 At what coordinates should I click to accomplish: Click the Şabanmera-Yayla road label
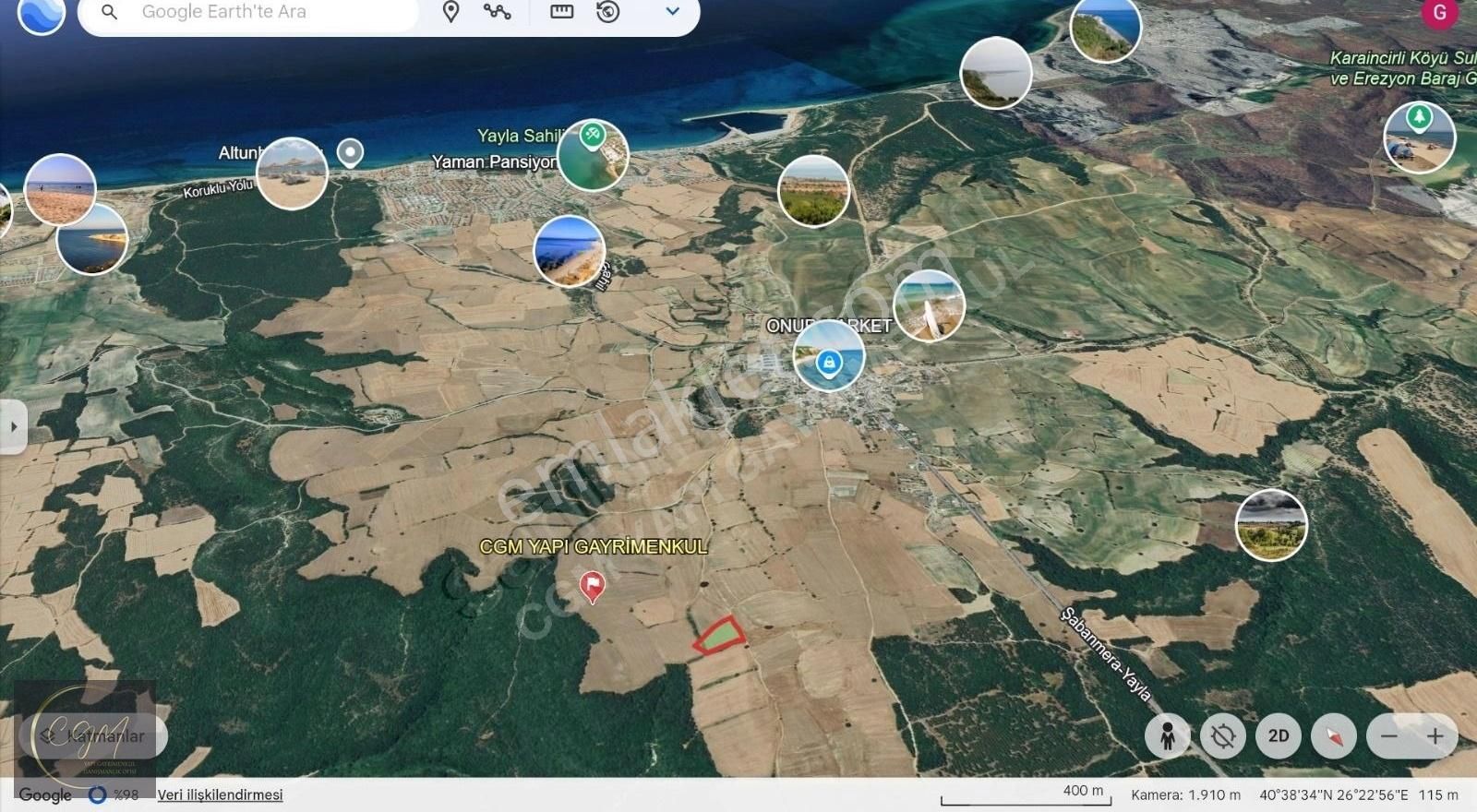1105,654
